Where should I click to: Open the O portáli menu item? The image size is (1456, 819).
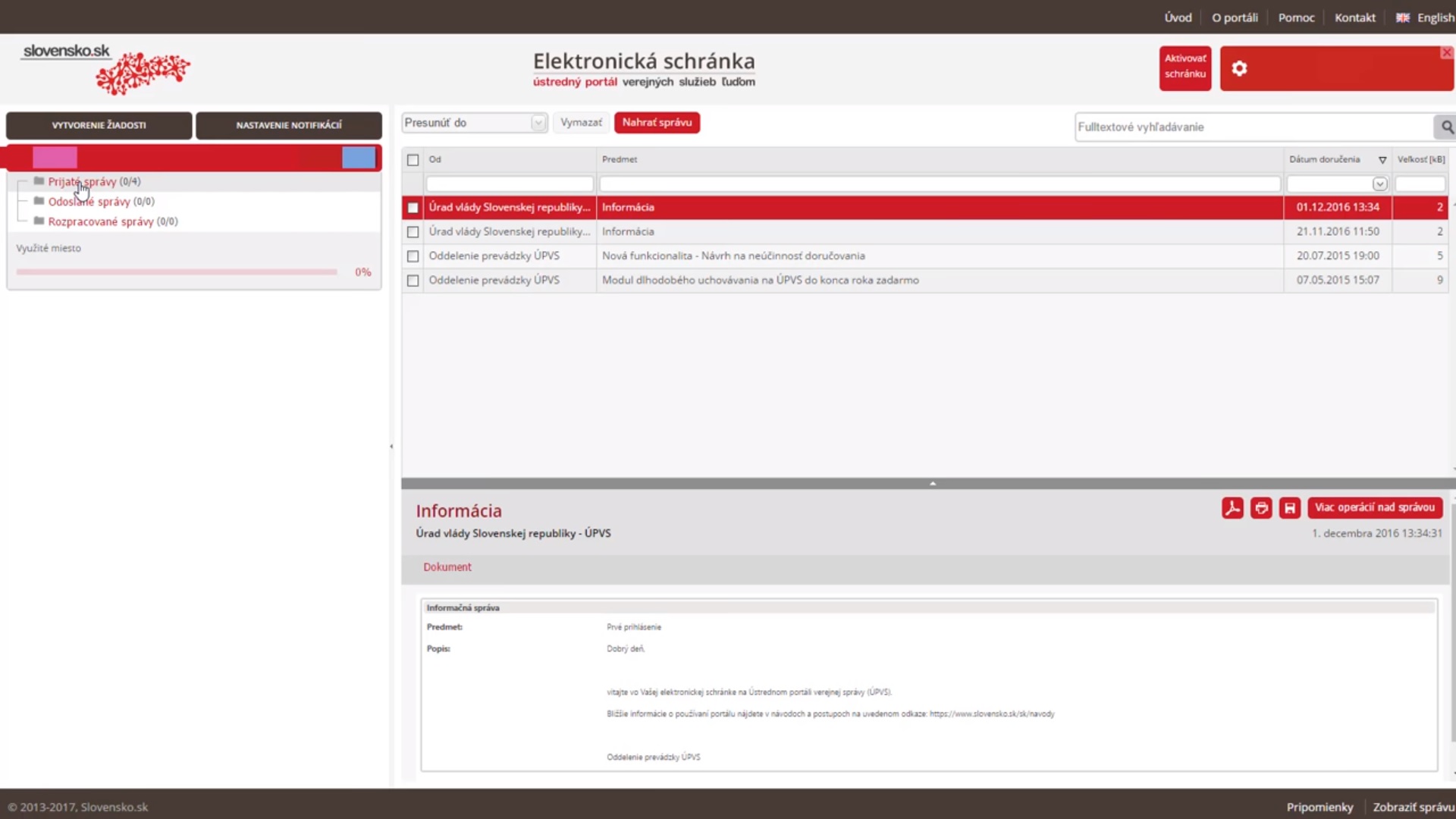point(1235,17)
